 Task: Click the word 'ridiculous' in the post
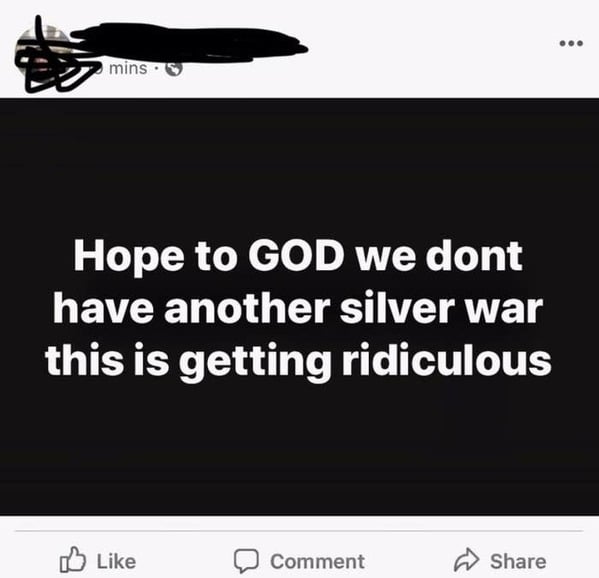[x=447, y=359]
